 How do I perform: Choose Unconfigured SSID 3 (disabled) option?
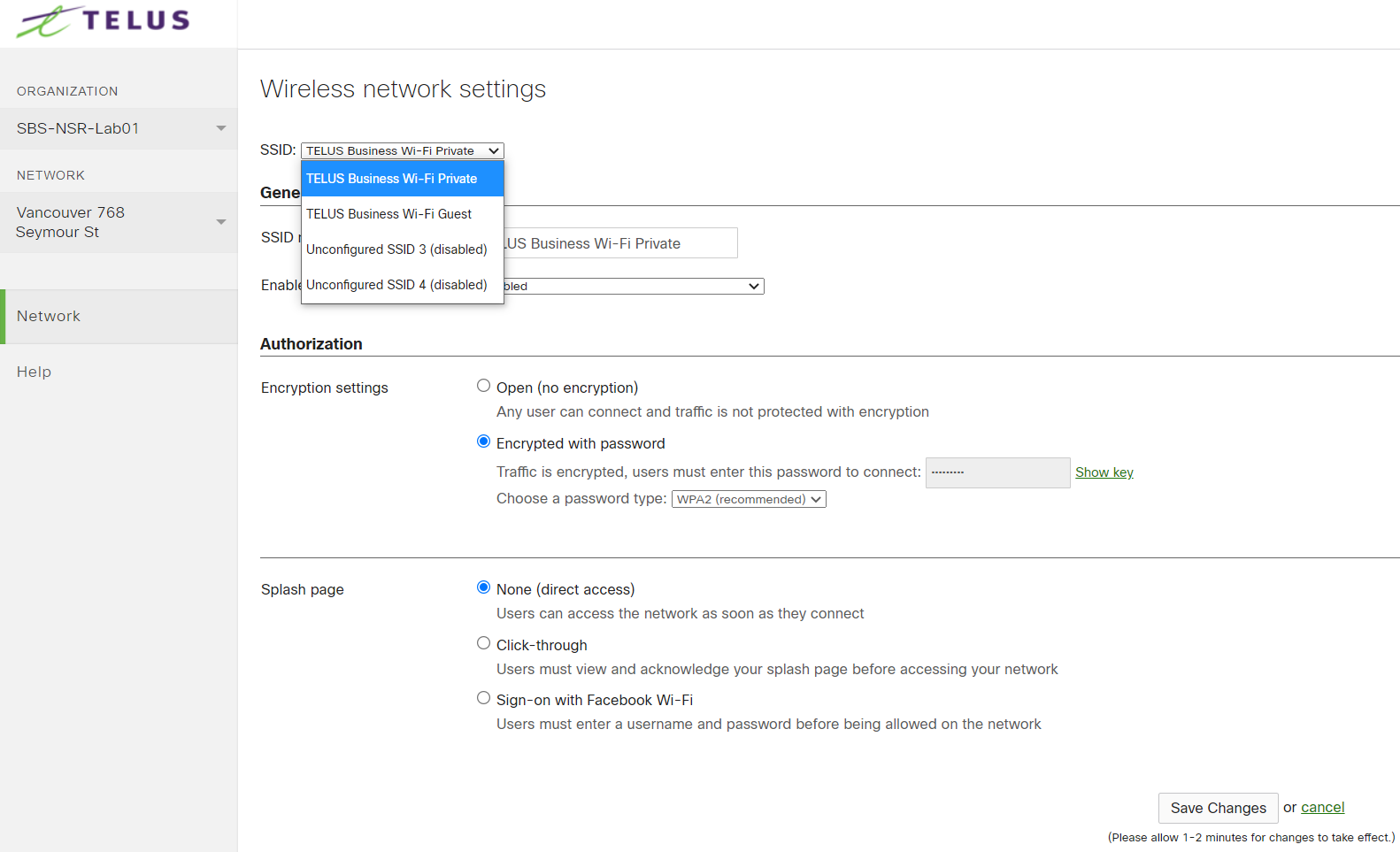[403, 249]
